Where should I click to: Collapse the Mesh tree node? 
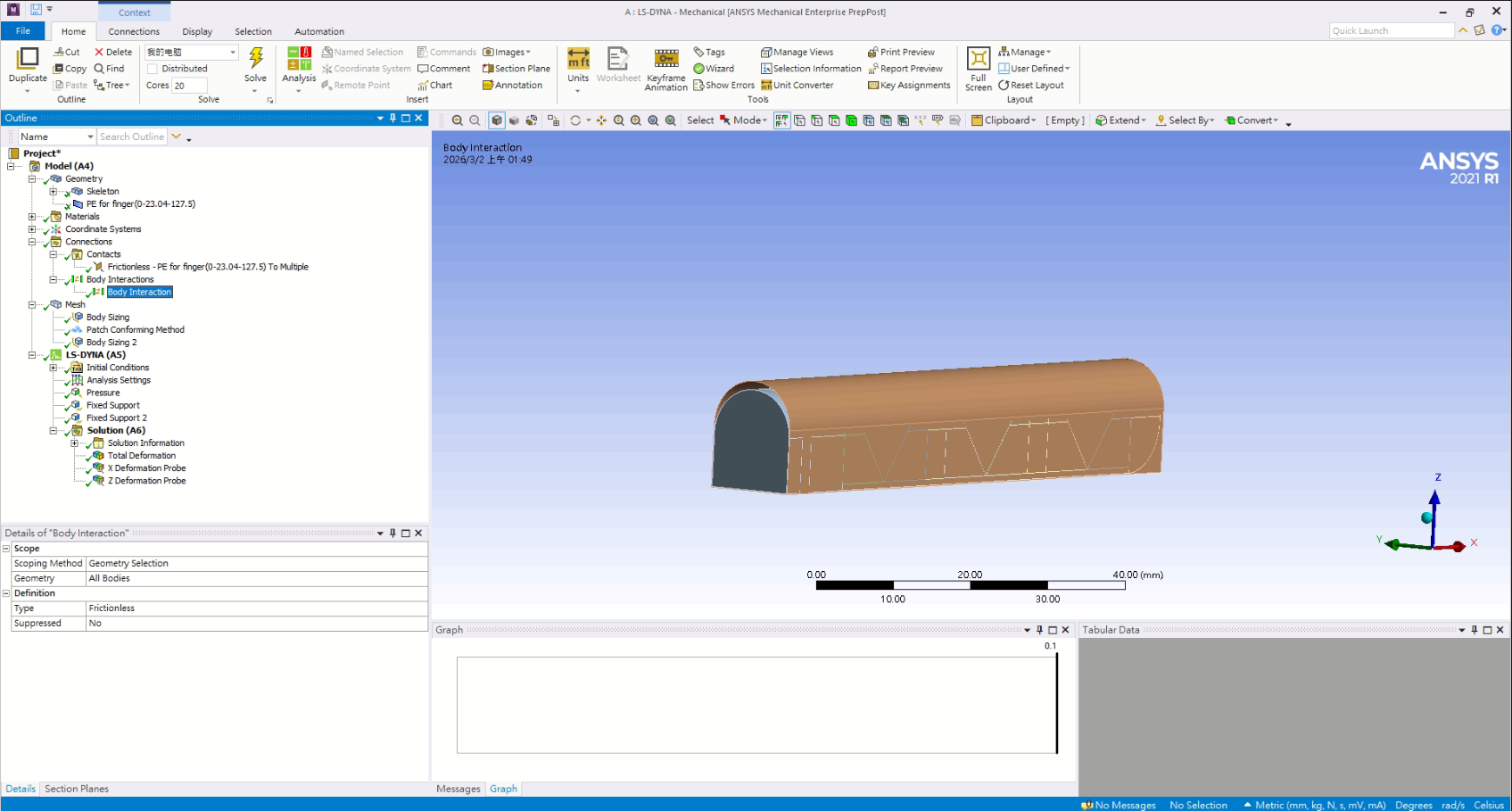coord(32,305)
